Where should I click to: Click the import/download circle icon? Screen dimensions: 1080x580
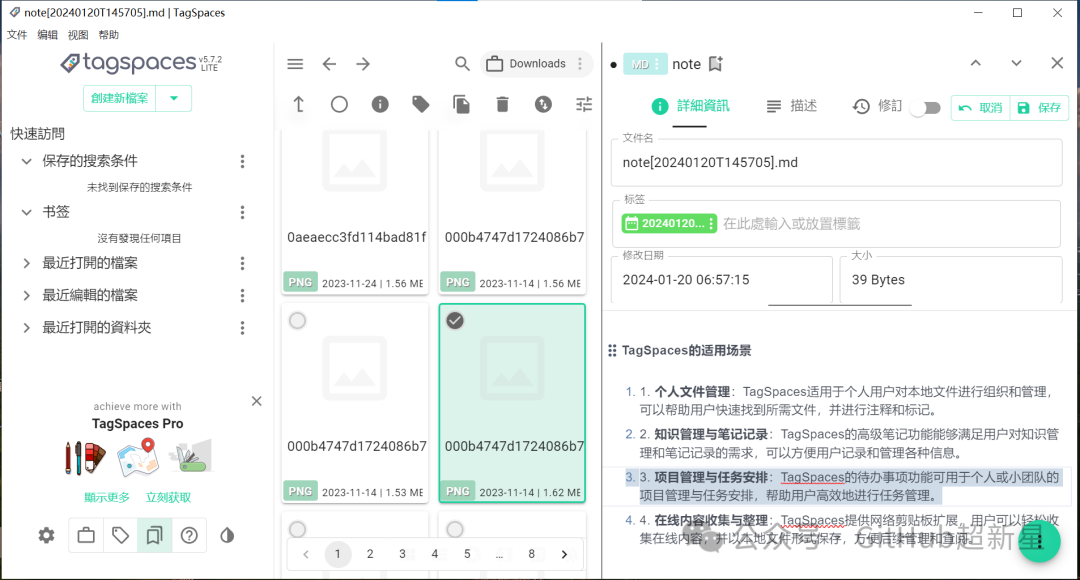[543, 104]
